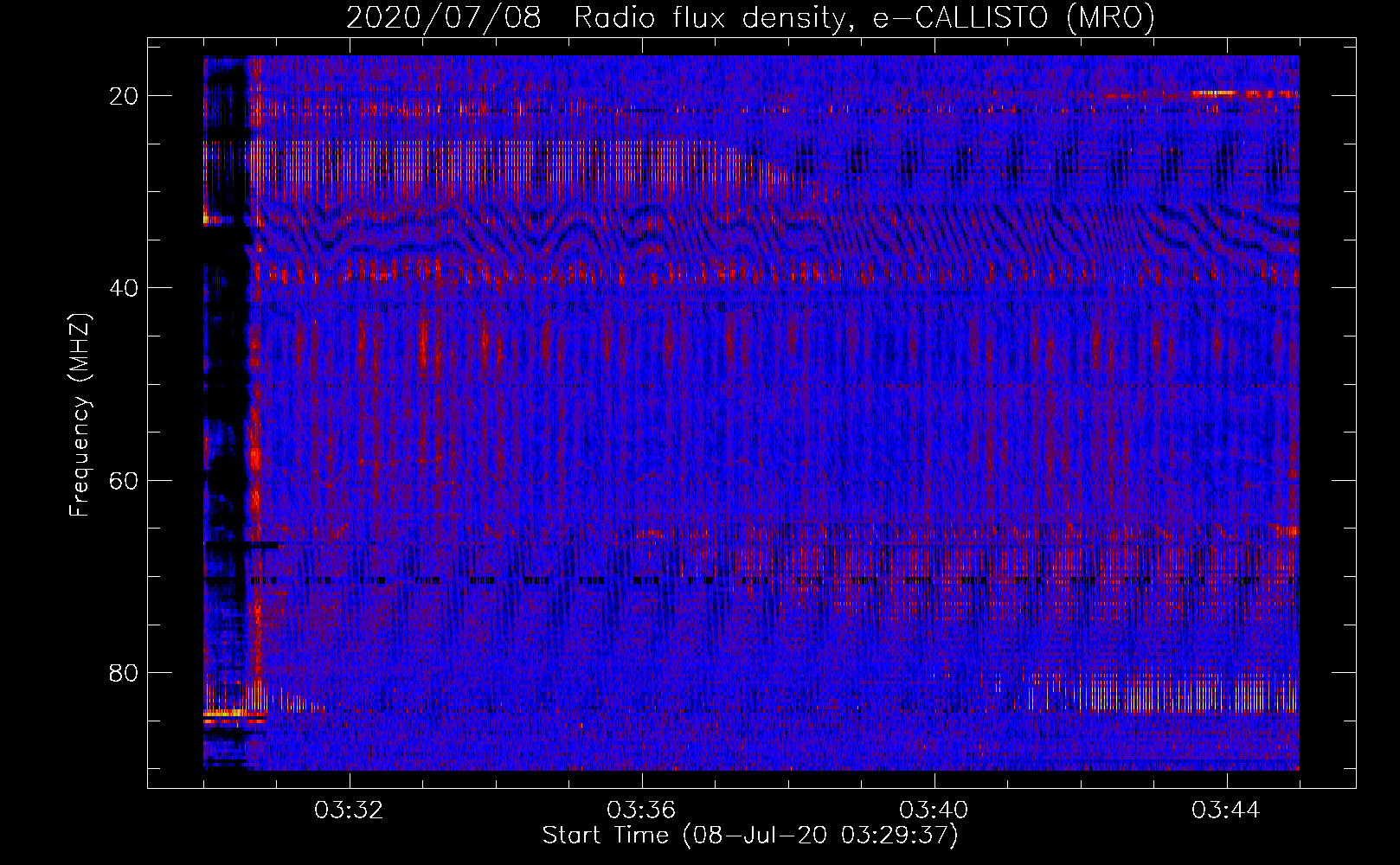1400x865 pixels.
Task: Click the plot title "2020/07/08 Radio flux density, e-CALLISTO (MRO)"
Action: [750, 18]
